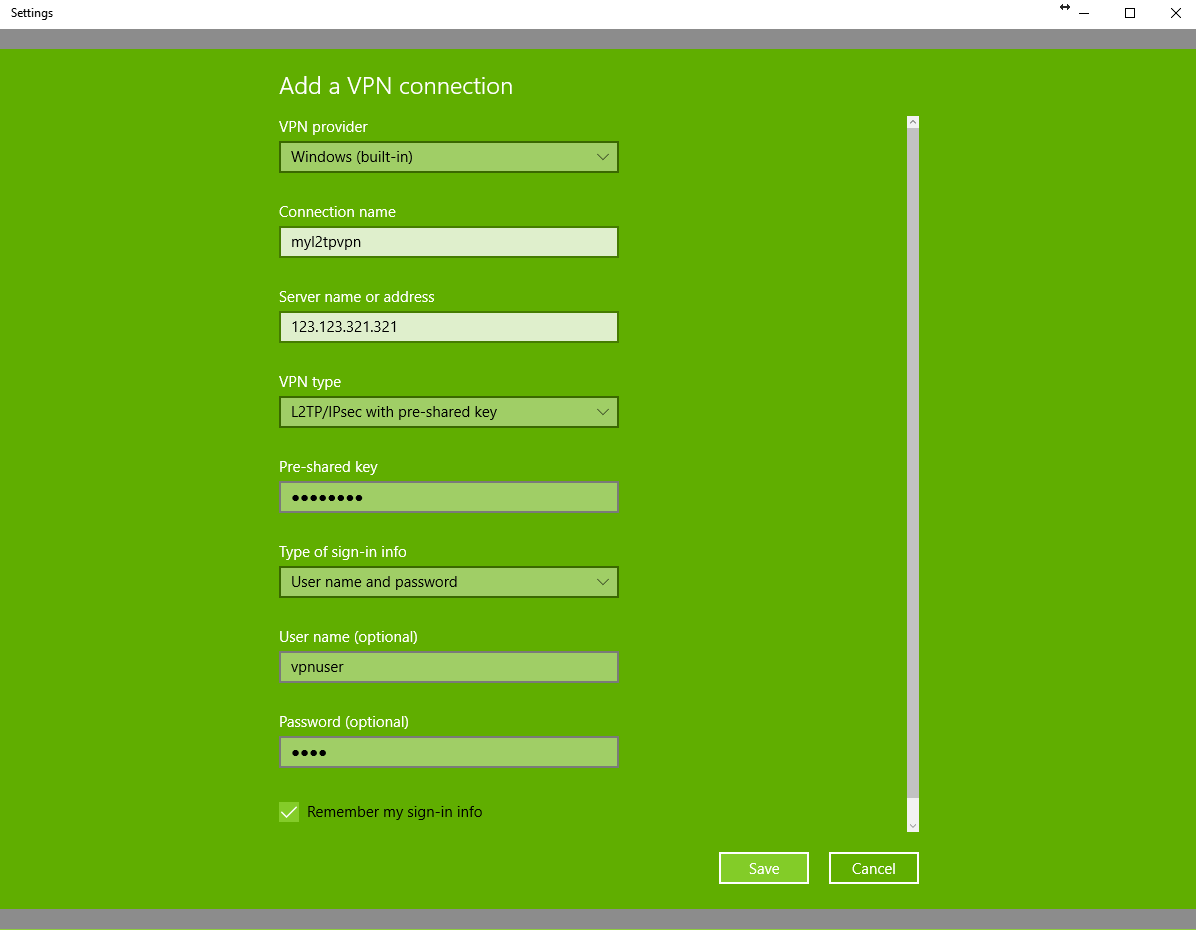The width and height of the screenshot is (1196, 930).
Task: Click the Password (optional) field
Action: (x=448, y=752)
